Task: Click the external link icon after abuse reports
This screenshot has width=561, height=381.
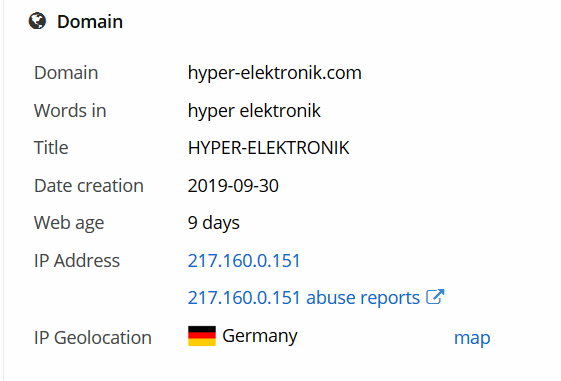Action: (435, 297)
